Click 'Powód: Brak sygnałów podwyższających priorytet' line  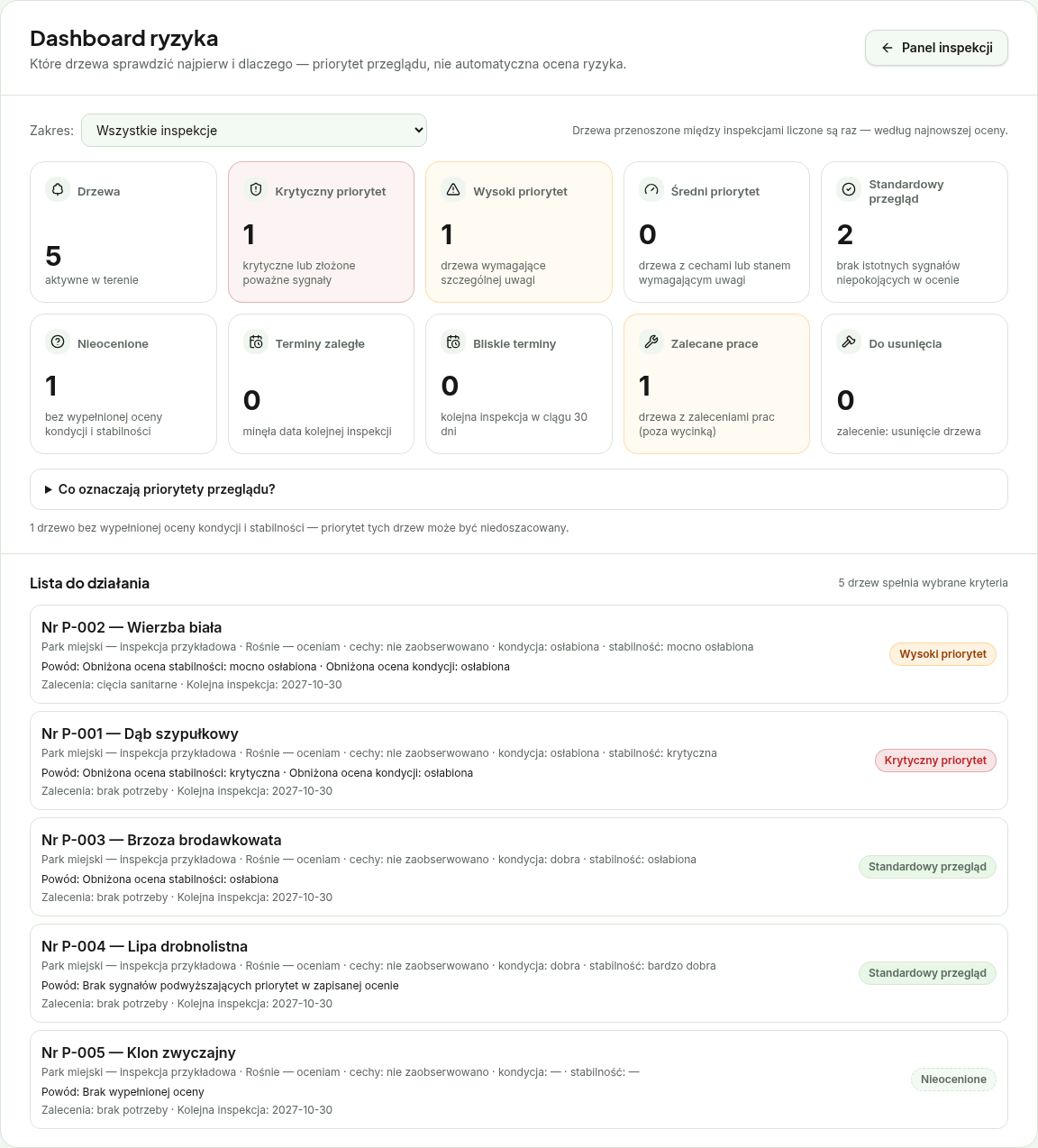point(220,986)
